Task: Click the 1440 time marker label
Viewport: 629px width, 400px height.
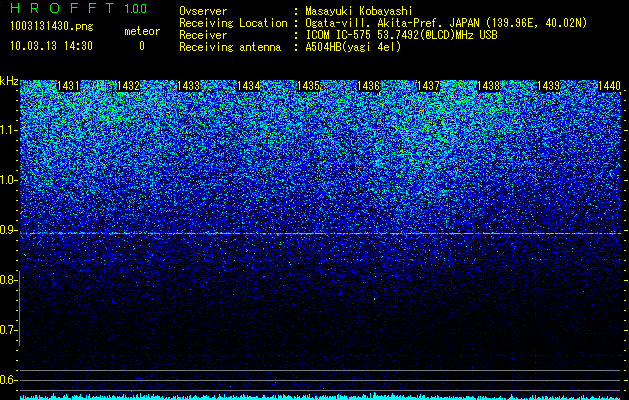Action: (609, 86)
